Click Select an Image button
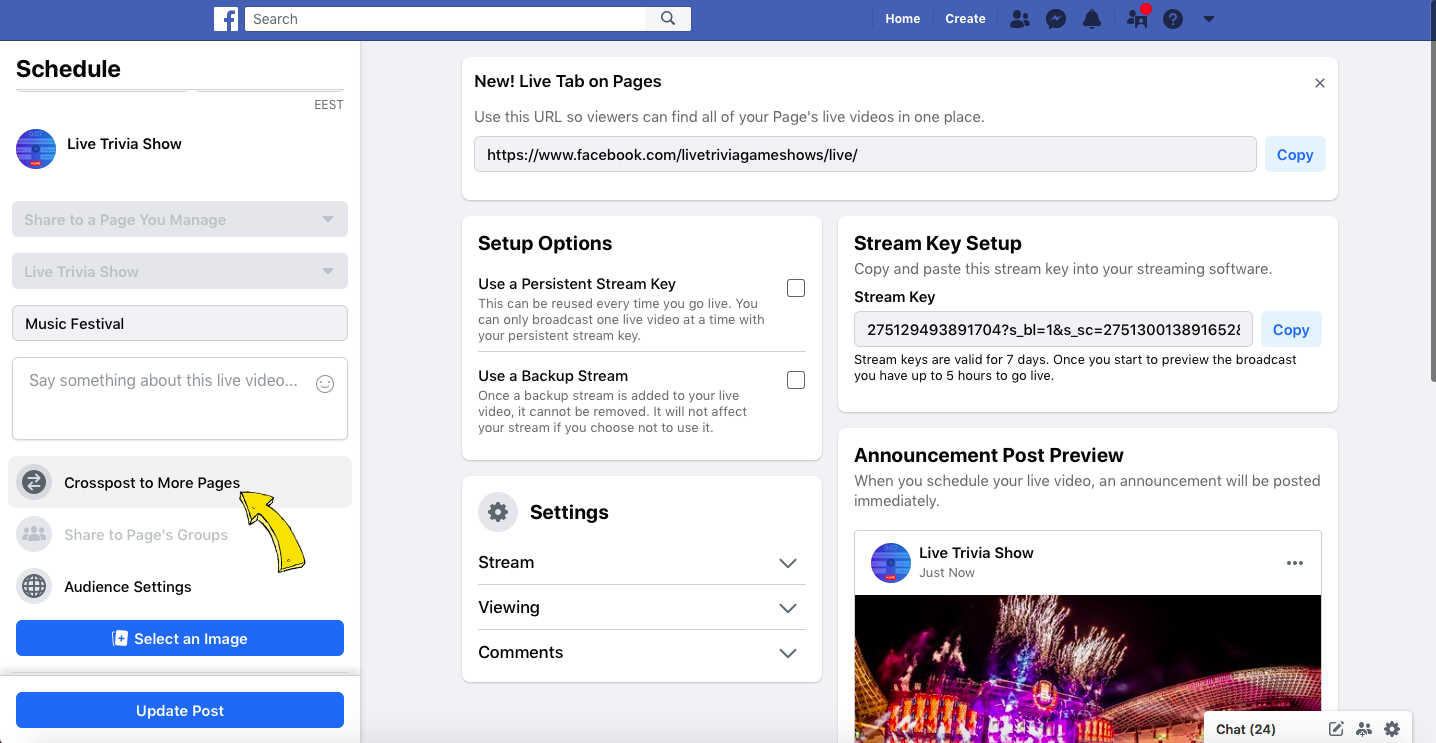The width and height of the screenshot is (1436, 743). pyautogui.click(x=180, y=638)
